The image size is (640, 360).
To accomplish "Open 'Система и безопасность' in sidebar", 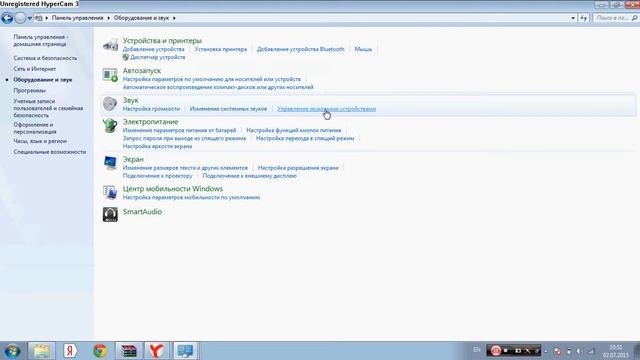I will click(45, 58).
